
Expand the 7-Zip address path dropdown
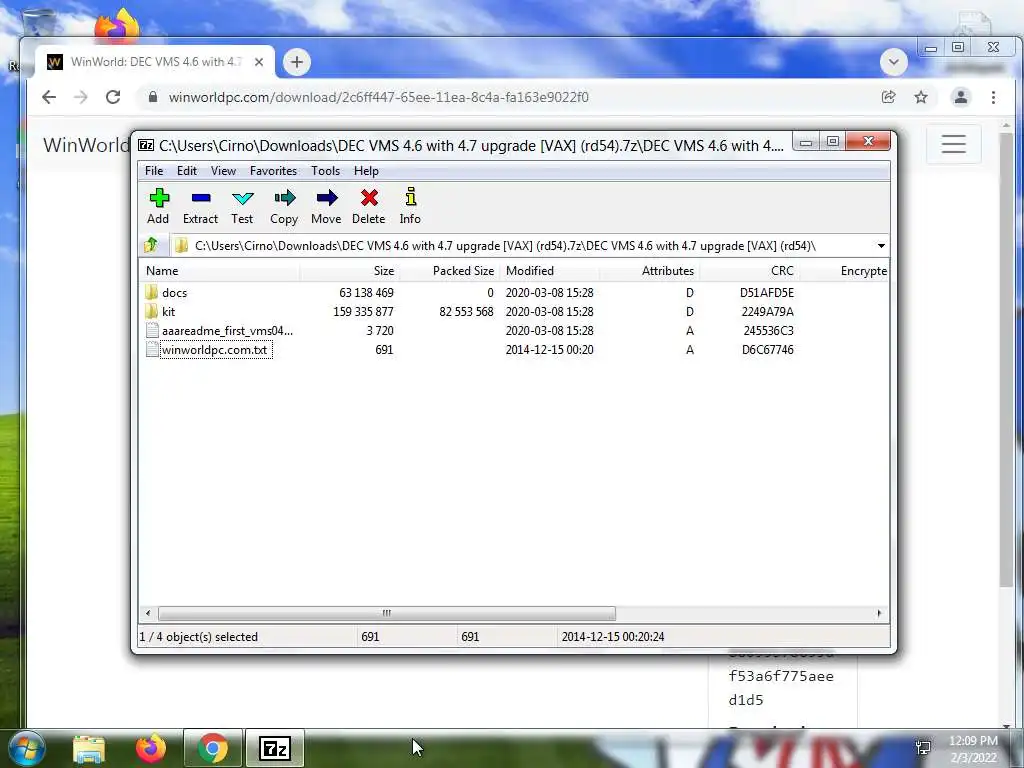click(x=881, y=246)
